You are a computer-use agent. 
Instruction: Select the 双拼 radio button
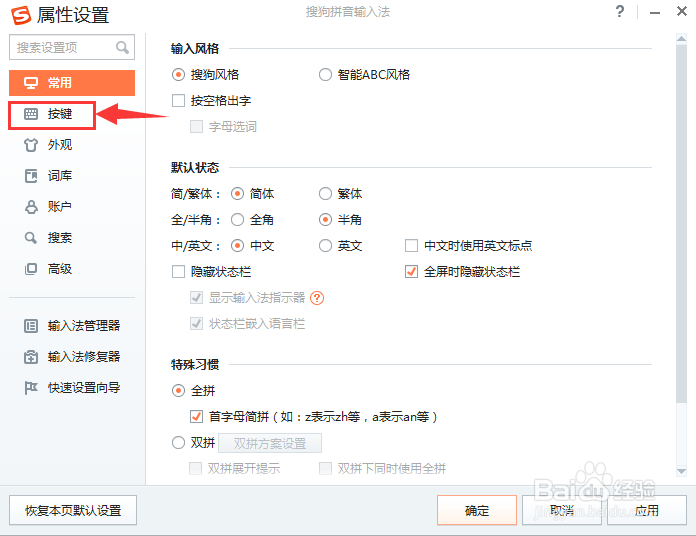(178, 443)
